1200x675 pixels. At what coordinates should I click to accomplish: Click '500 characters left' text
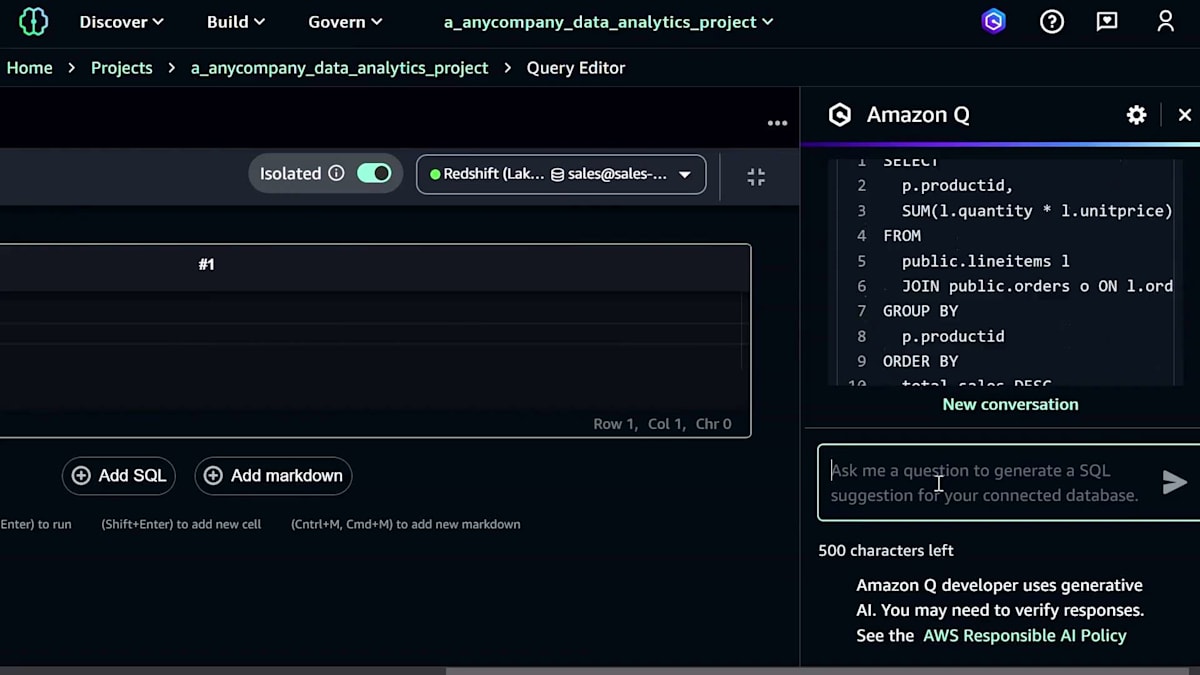(x=886, y=551)
